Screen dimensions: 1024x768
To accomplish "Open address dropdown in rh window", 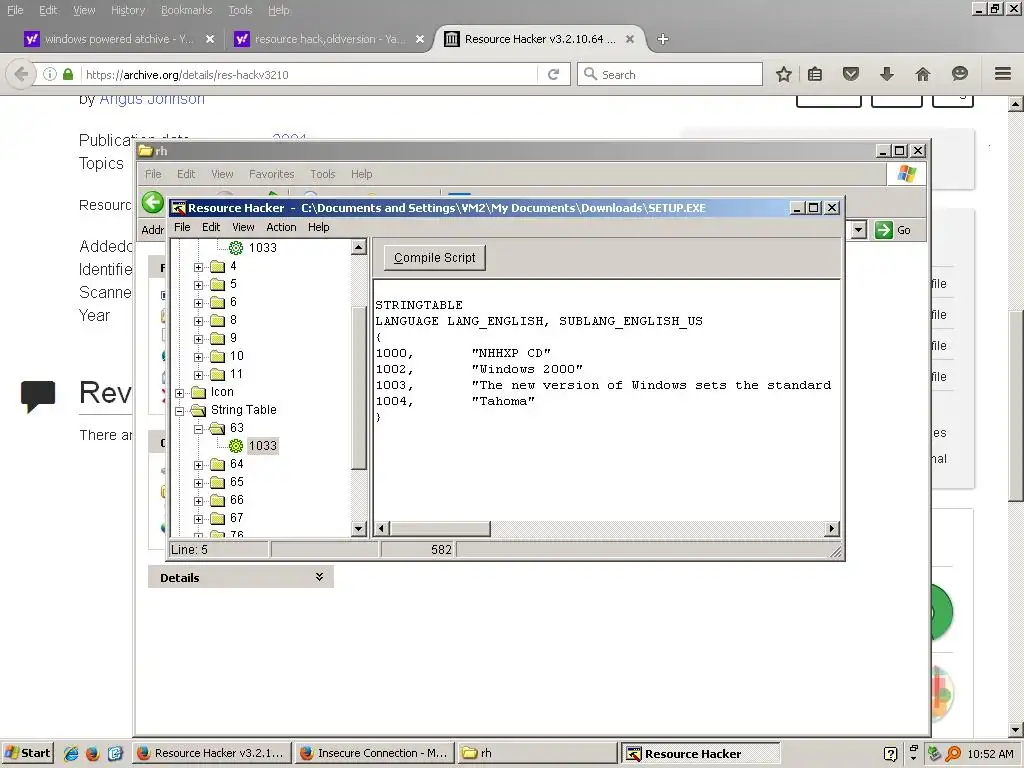I will tap(859, 230).
